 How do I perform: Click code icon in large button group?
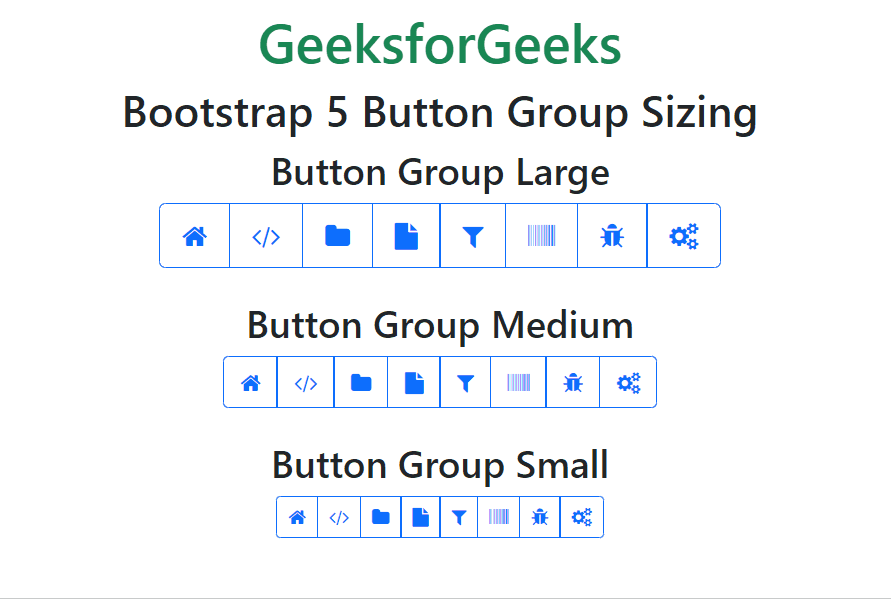266,237
